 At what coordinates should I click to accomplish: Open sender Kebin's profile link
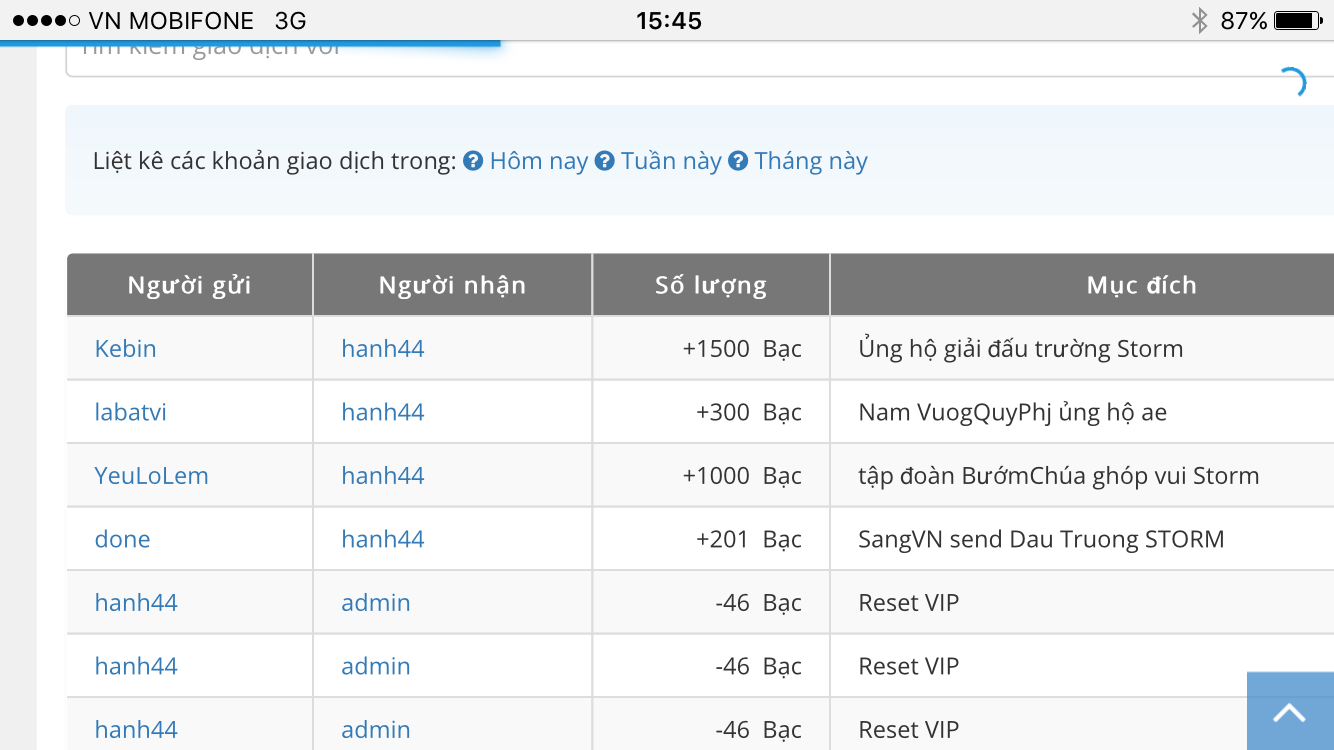126,349
